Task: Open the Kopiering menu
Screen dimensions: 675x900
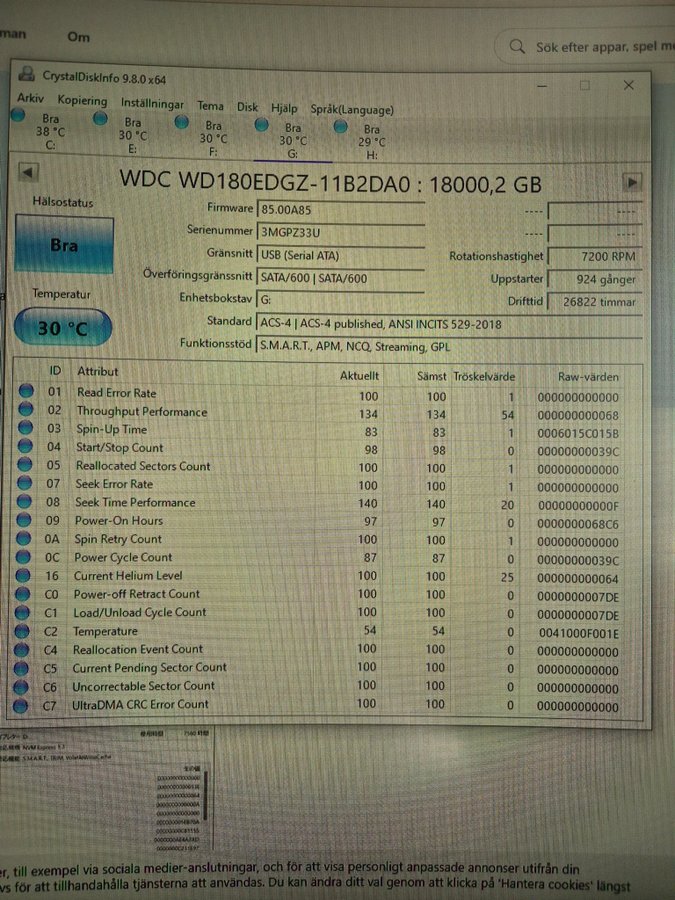Action: tap(82, 100)
